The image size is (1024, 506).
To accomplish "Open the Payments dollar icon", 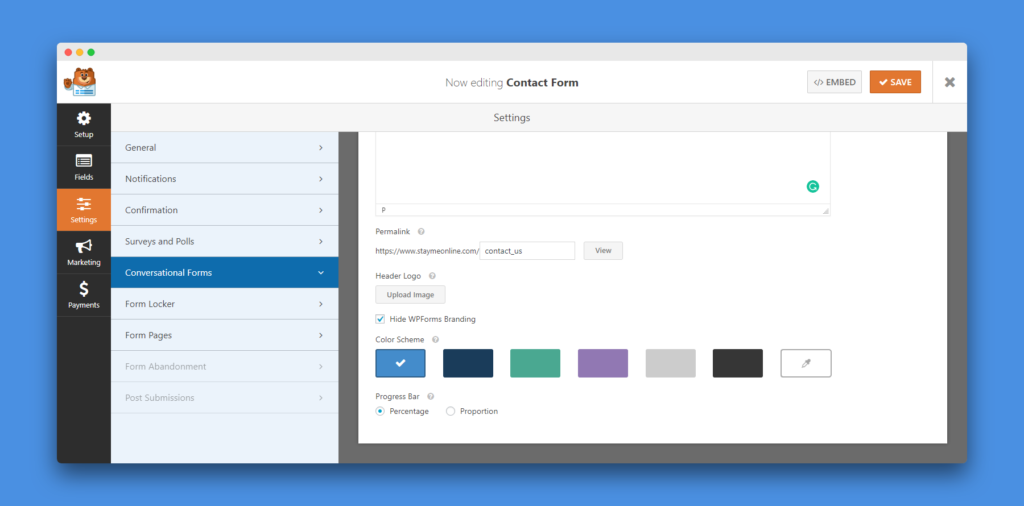I will tap(84, 290).
